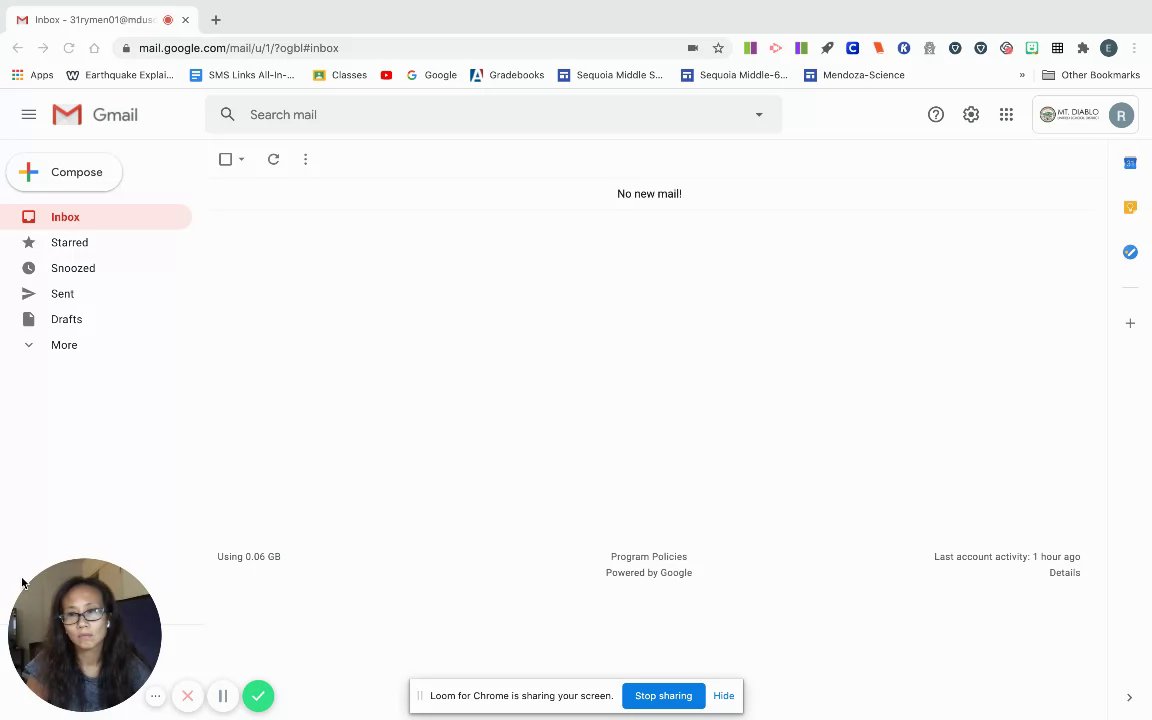Click the rocket extension icon
This screenshot has width=1152, height=720.
827,48
